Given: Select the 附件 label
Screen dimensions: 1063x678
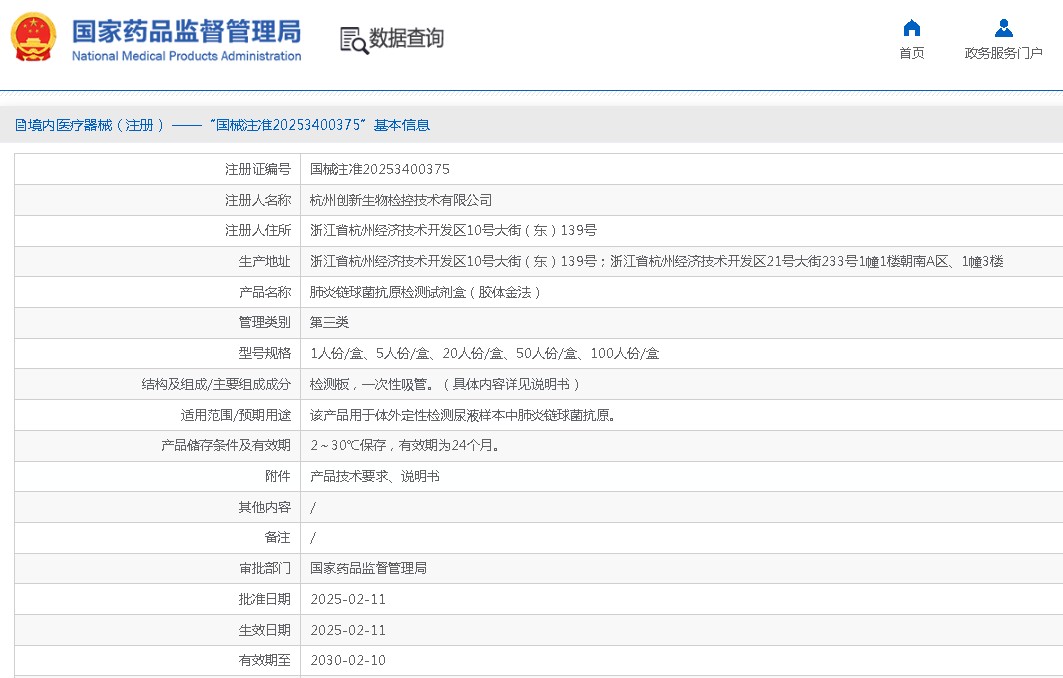Looking at the screenshot, I should [x=277, y=477].
